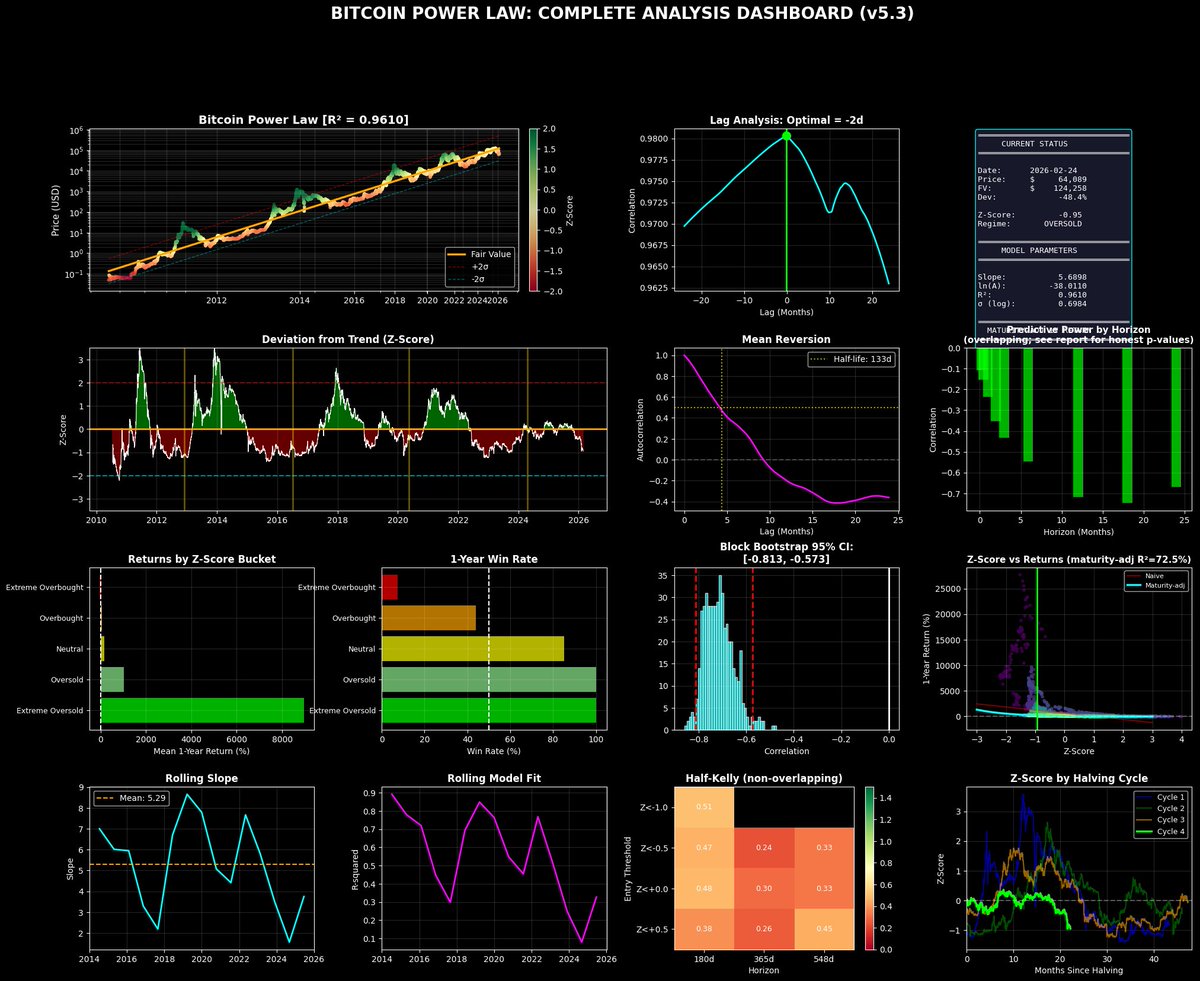Click the green peak marker dot on the Lag Analysis curve

(x=786, y=135)
